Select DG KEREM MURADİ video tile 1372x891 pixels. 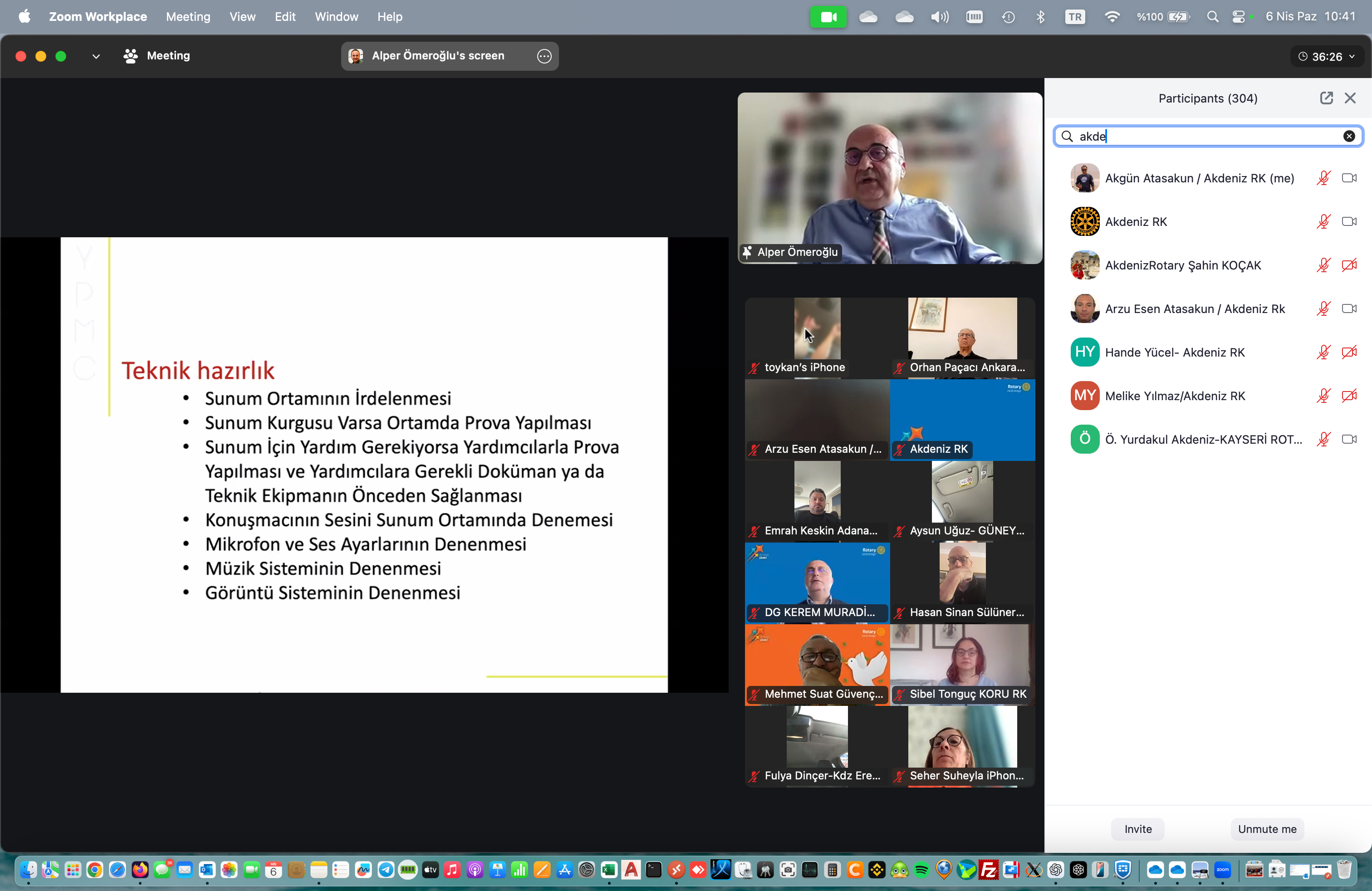point(817,583)
